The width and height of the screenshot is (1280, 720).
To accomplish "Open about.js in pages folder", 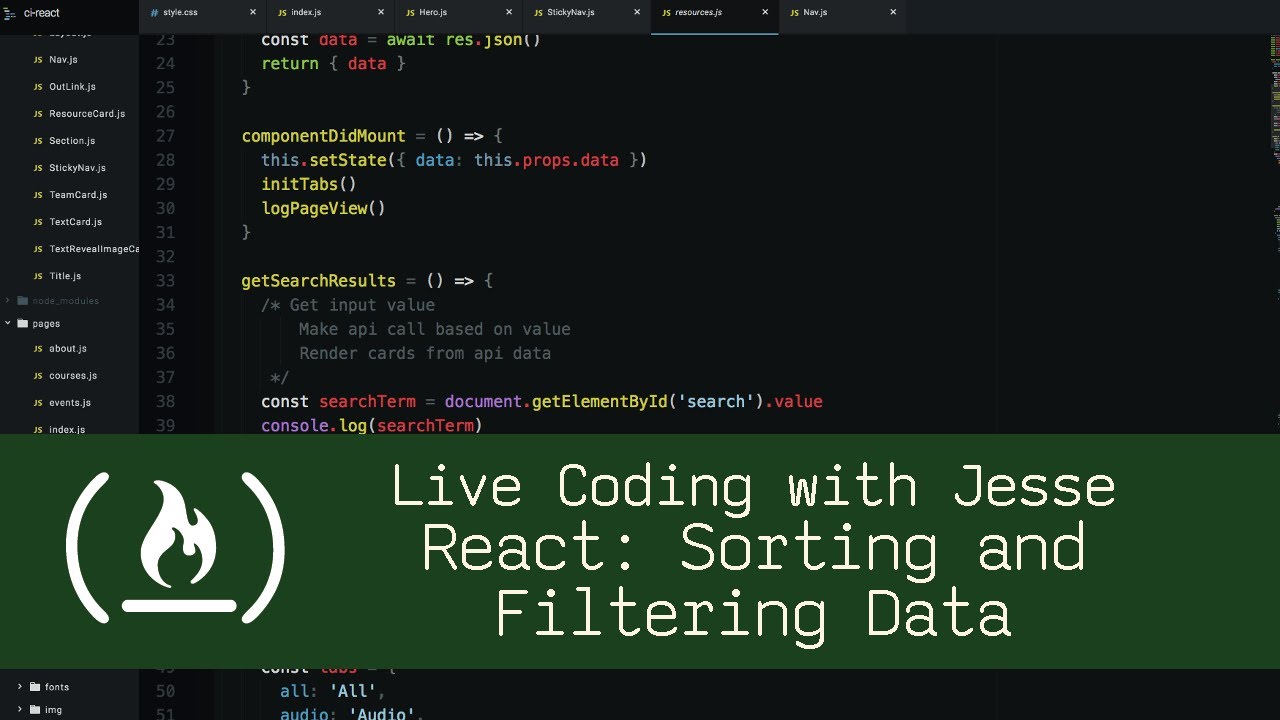I will click(69, 349).
